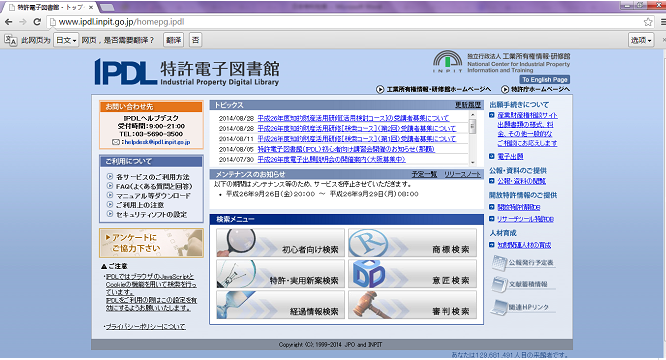Open the 日文 language dropdown
Viewport: 666px width, 360px height.
pos(66,40)
